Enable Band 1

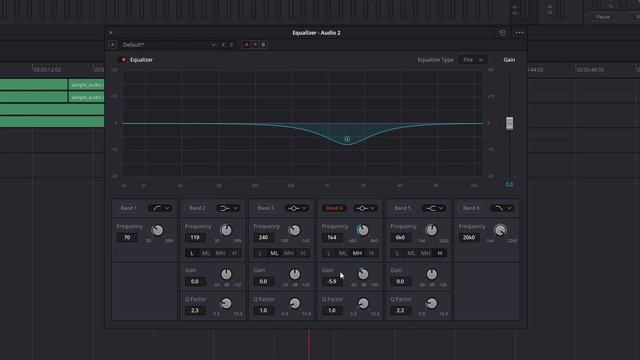128,208
